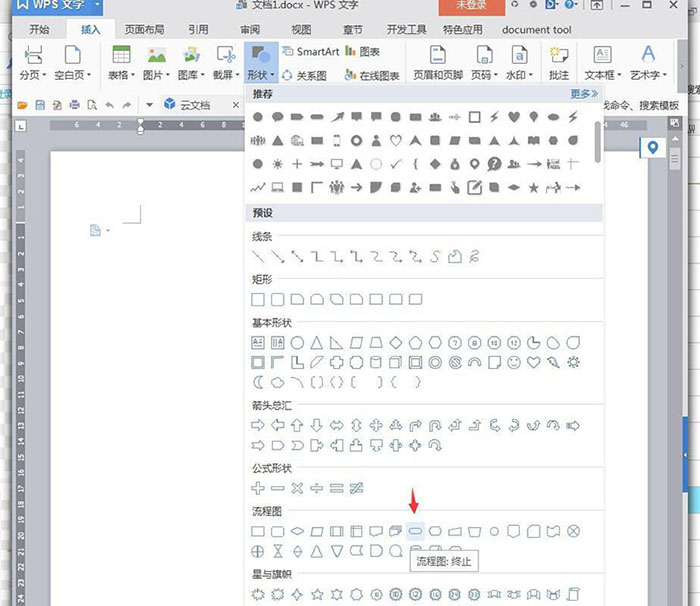The image size is (700, 606).
Task: Select the diamond in 基本形状
Action: click(x=396, y=343)
